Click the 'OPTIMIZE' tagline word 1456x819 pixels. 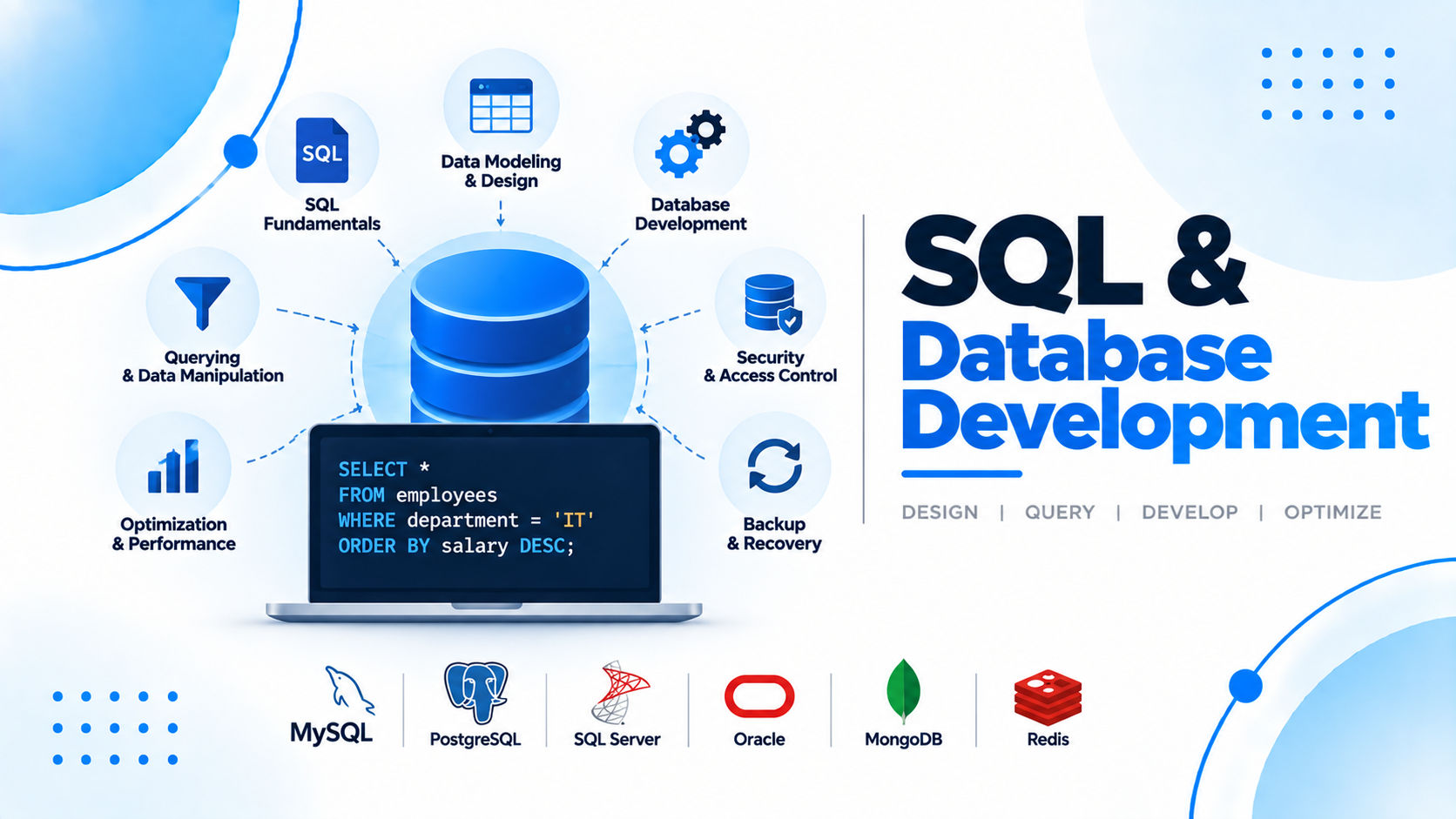pos(1332,512)
